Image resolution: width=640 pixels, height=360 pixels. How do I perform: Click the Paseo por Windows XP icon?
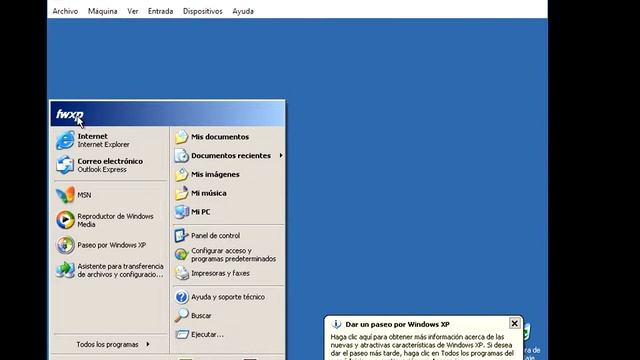(x=65, y=245)
